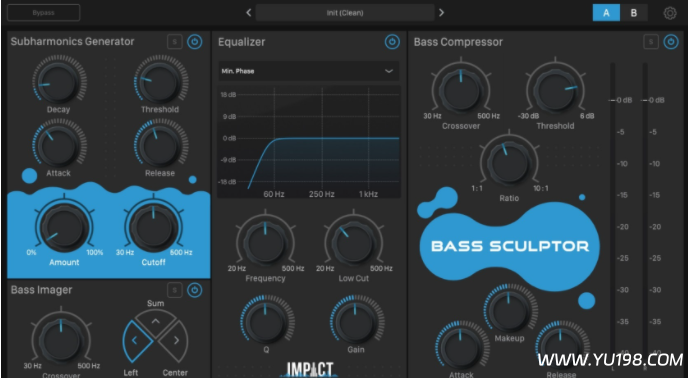688x378 pixels.
Task: Toggle the Equalizer power button
Action: click(392, 42)
